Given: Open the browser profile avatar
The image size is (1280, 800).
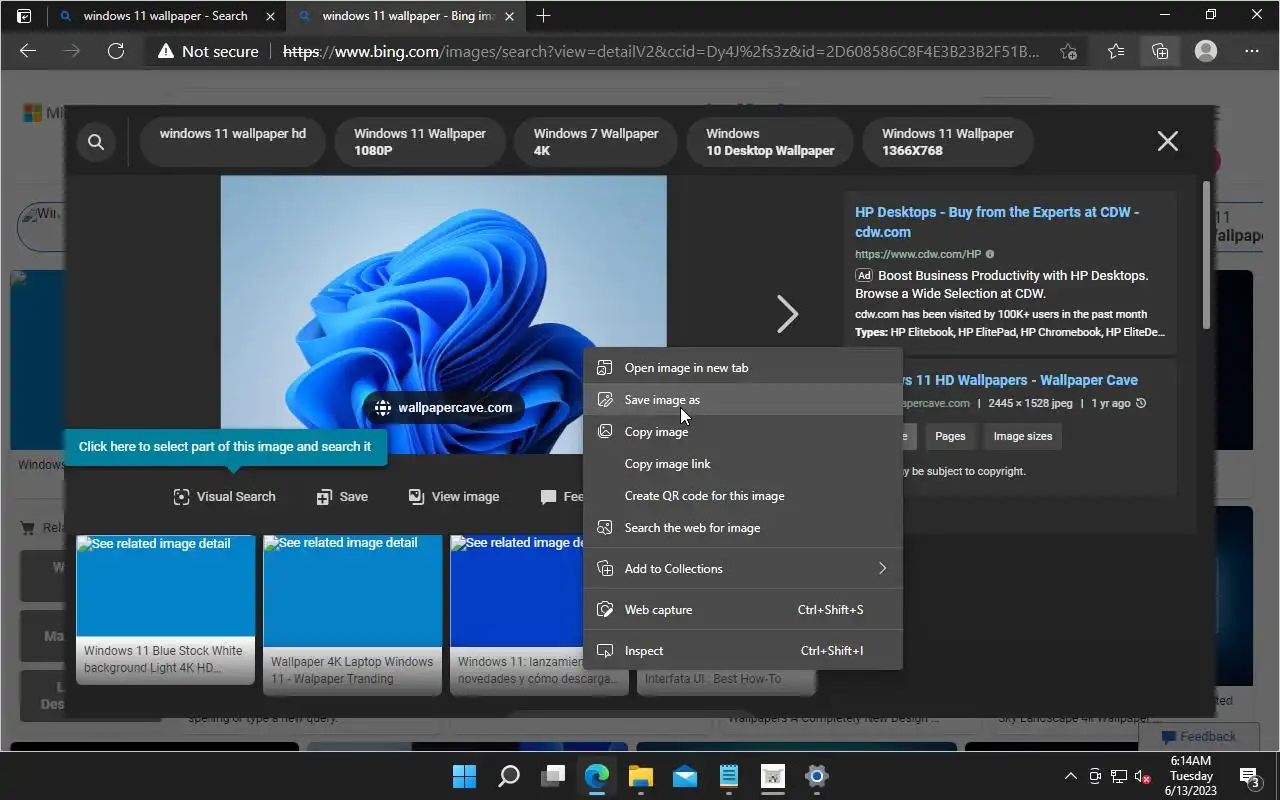Looking at the screenshot, I should pyautogui.click(x=1206, y=51).
